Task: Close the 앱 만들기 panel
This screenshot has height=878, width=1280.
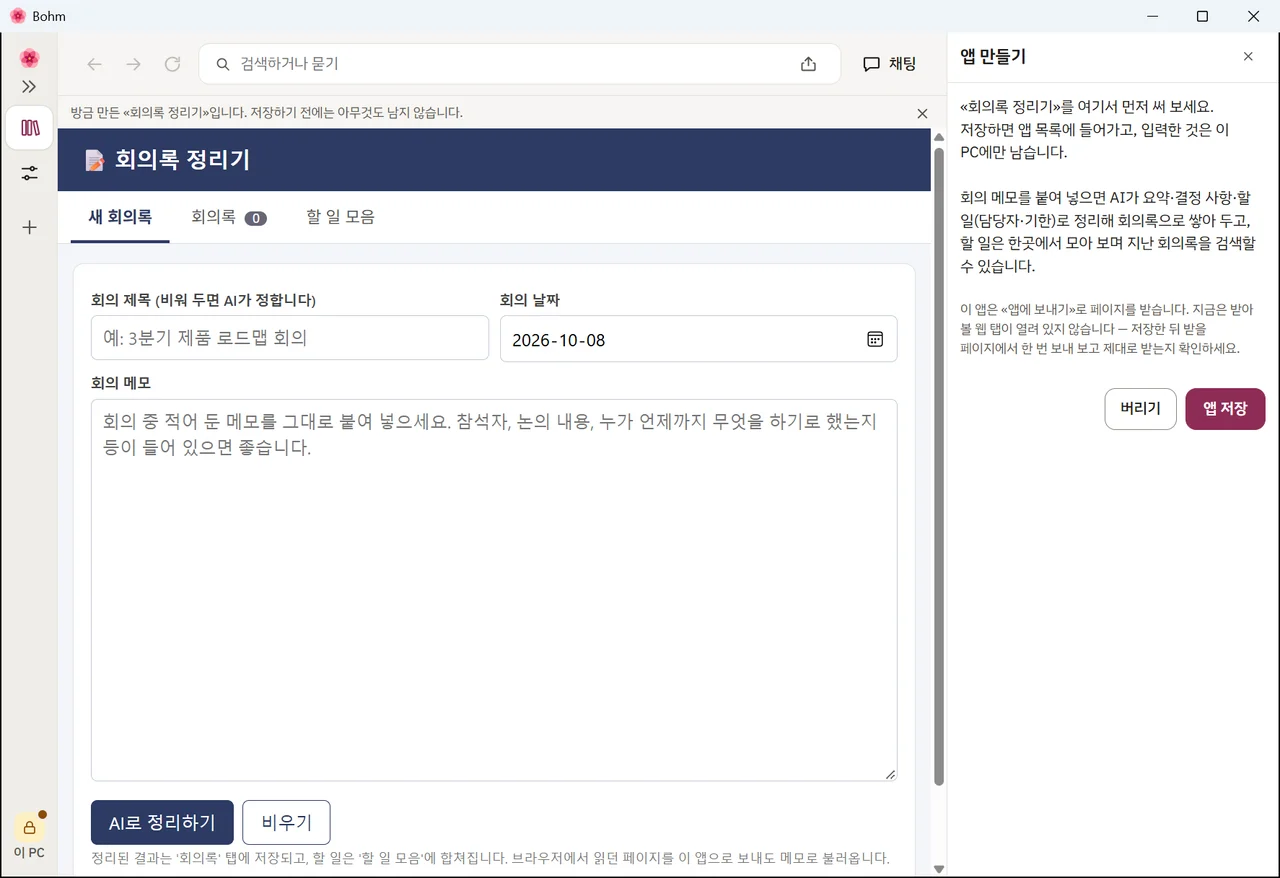Action: coord(1248,57)
